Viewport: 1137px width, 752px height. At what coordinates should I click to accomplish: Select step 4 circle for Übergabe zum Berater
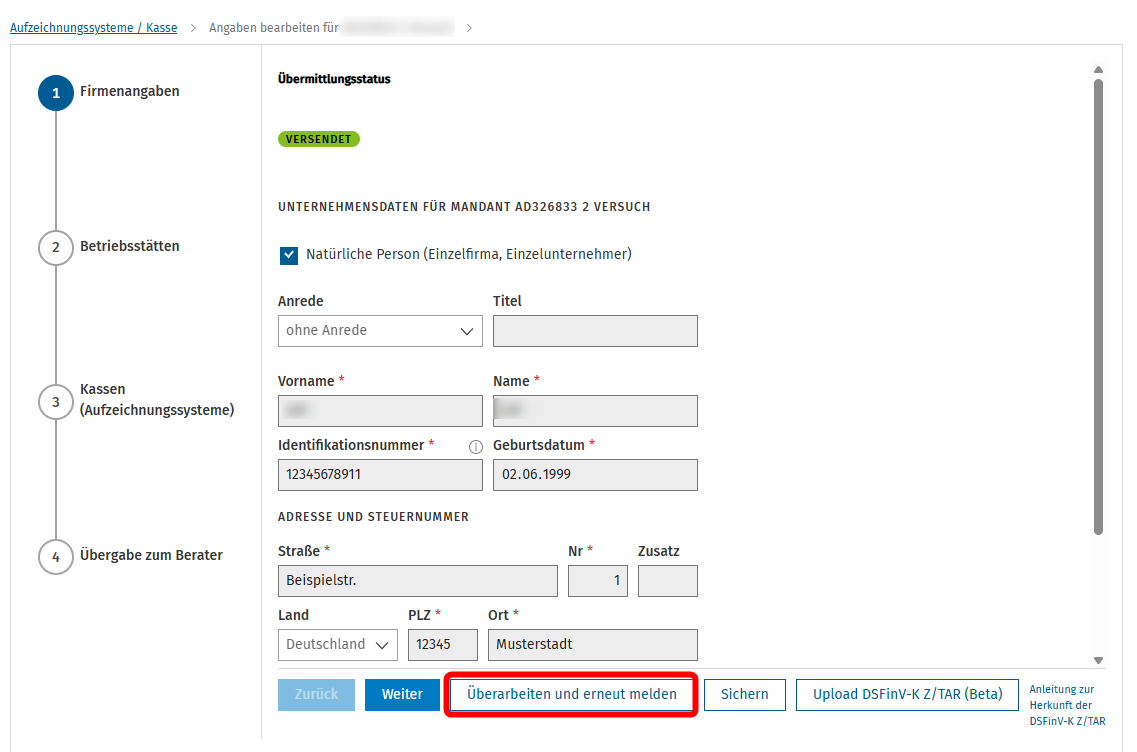click(56, 557)
